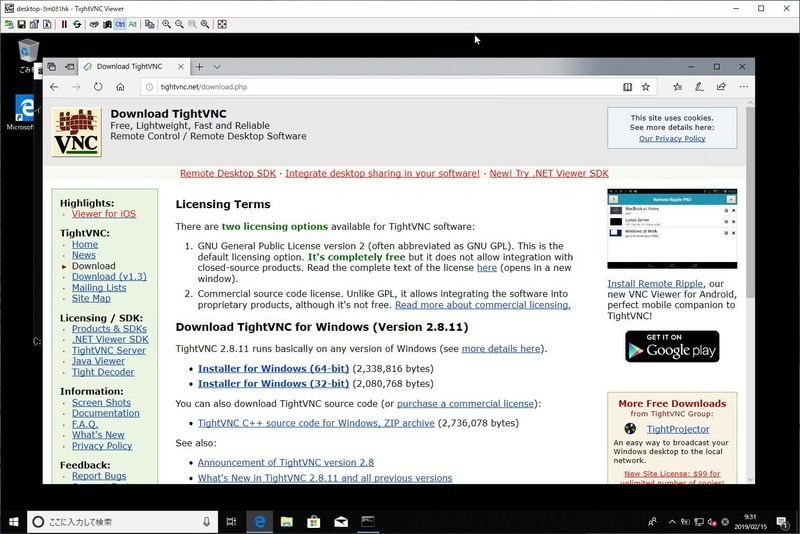
Task: Click the Google Play badge
Action: pos(672,346)
